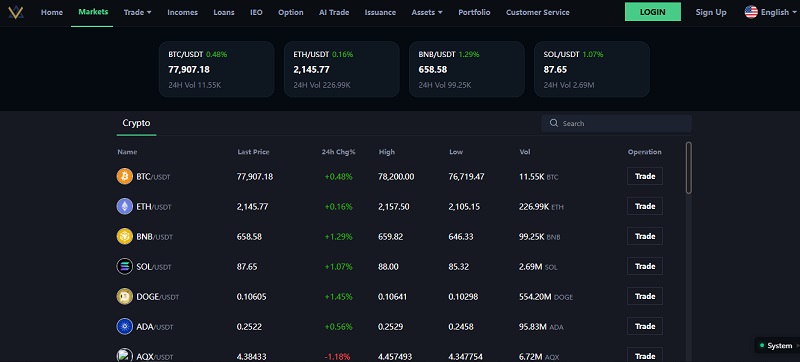Open the Trade dropdown menu
800x362 pixels.
point(137,12)
